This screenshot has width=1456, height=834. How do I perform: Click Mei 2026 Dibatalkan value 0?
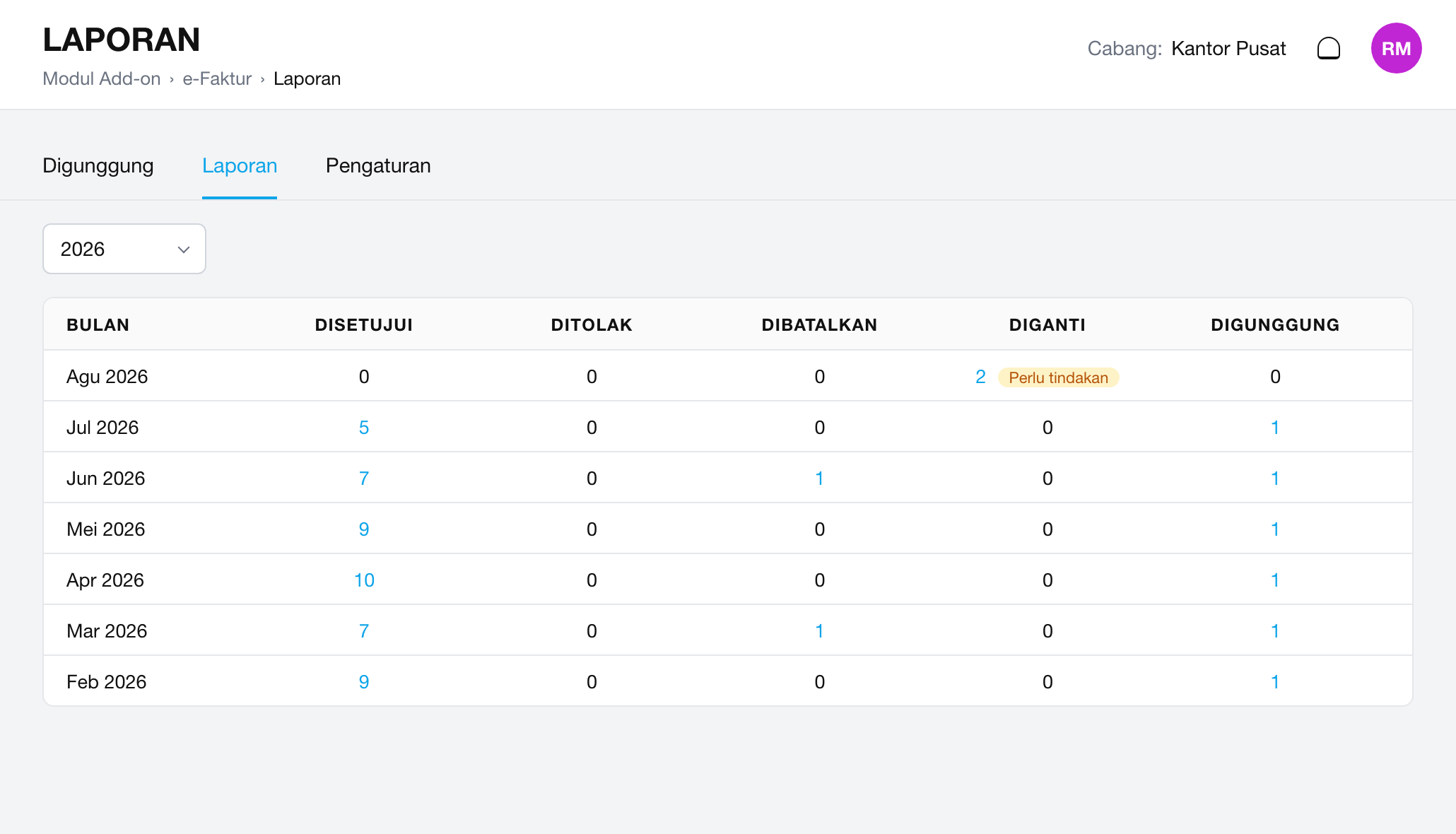point(819,529)
